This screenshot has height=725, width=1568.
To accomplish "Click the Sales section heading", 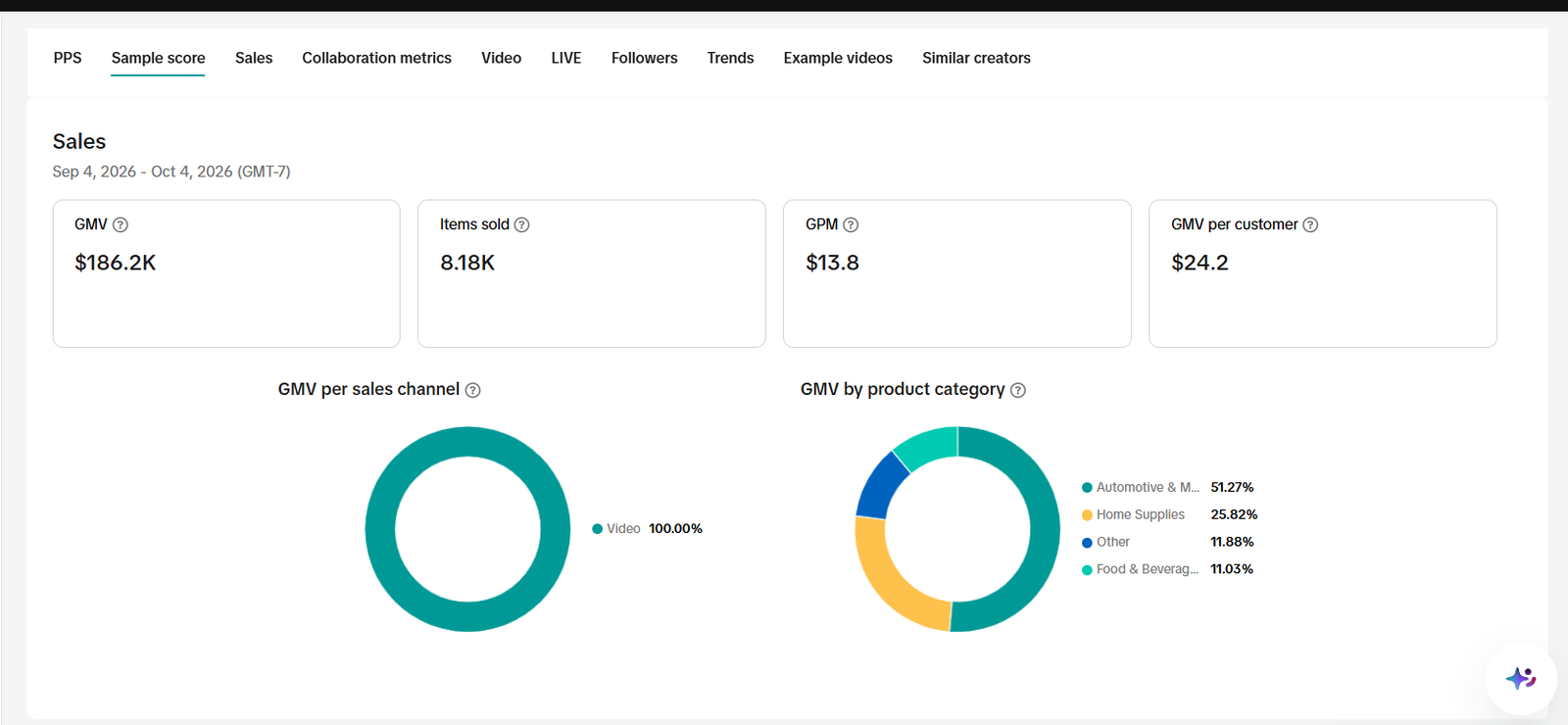I will coord(79,141).
